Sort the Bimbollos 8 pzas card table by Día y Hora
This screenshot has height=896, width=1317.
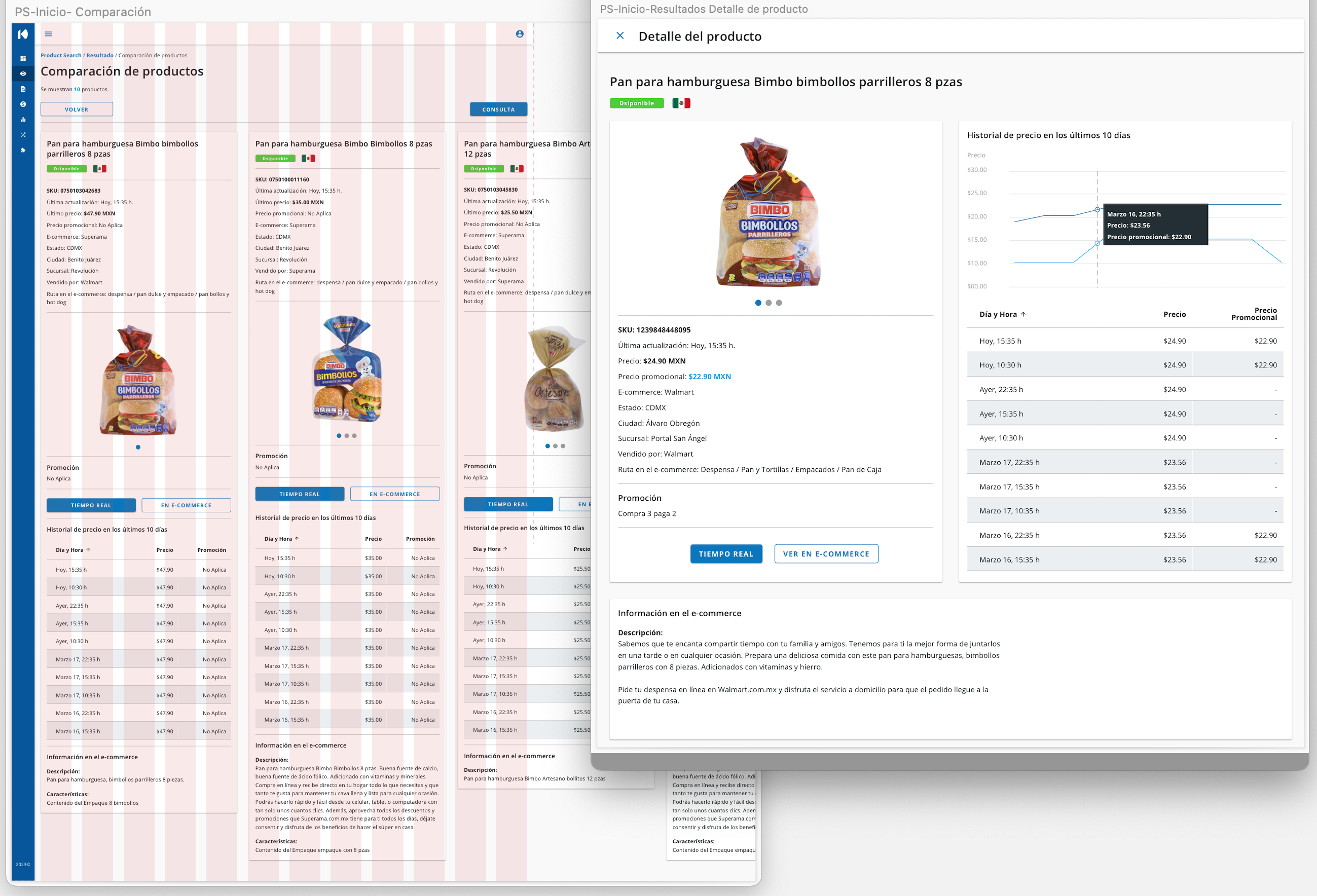coord(297,539)
